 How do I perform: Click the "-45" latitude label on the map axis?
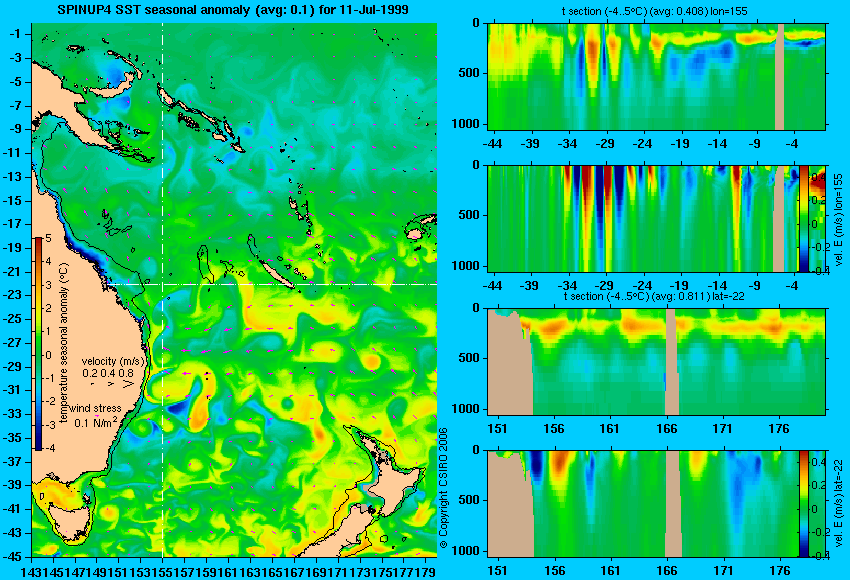pos(13,557)
